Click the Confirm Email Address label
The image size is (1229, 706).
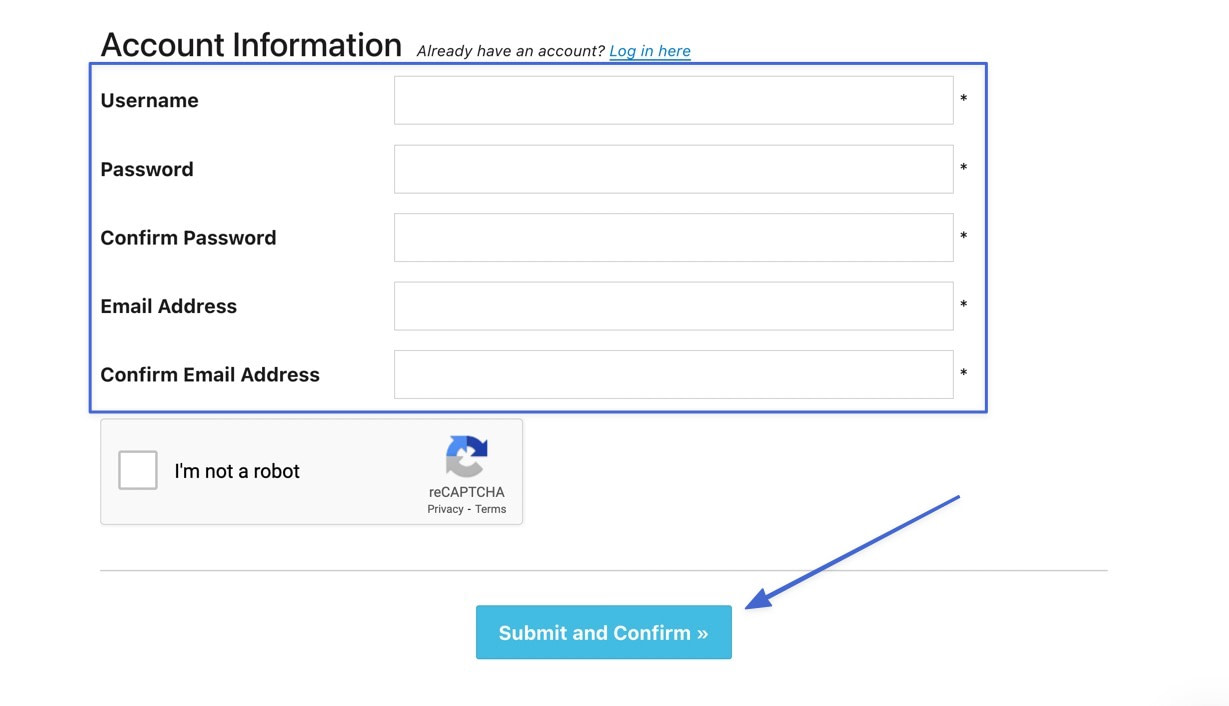coord(210,375)
